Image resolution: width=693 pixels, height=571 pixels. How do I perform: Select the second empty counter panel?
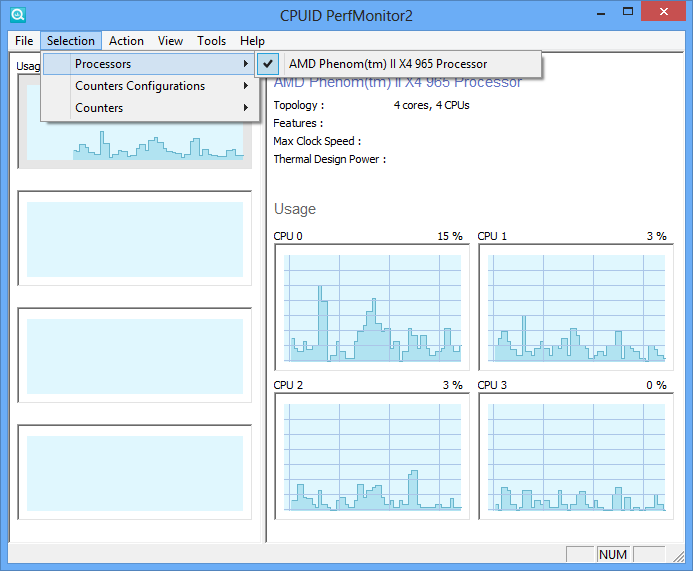point(134,239)
